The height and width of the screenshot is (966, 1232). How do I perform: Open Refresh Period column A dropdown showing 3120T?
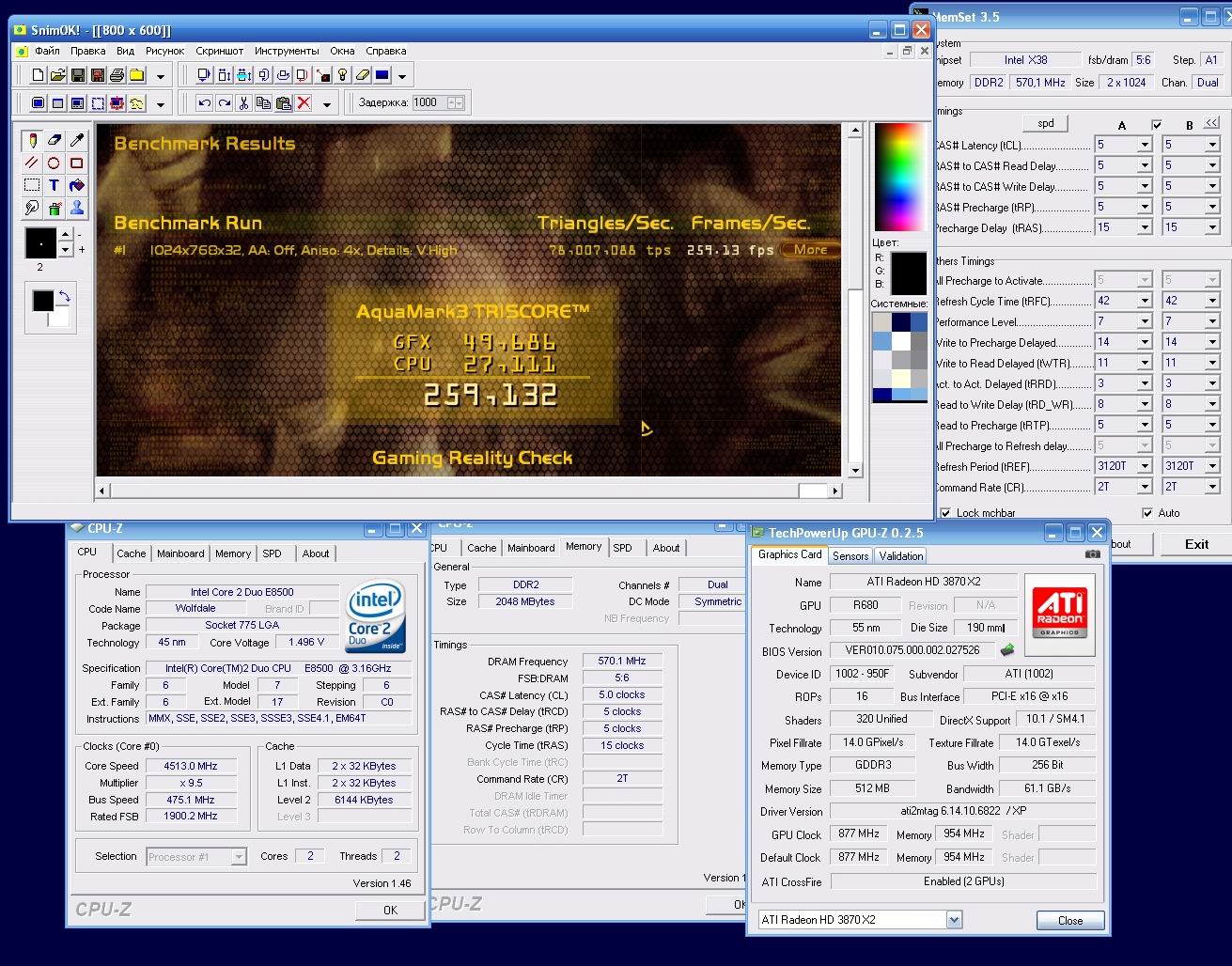[x=1145, y=466]
